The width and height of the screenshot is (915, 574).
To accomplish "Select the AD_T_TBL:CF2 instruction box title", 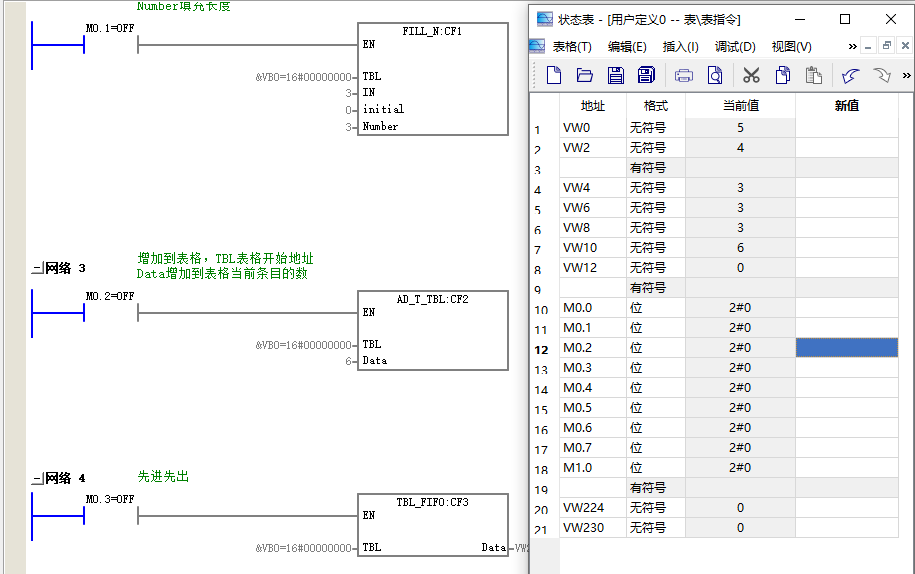I will click(432, 299).
